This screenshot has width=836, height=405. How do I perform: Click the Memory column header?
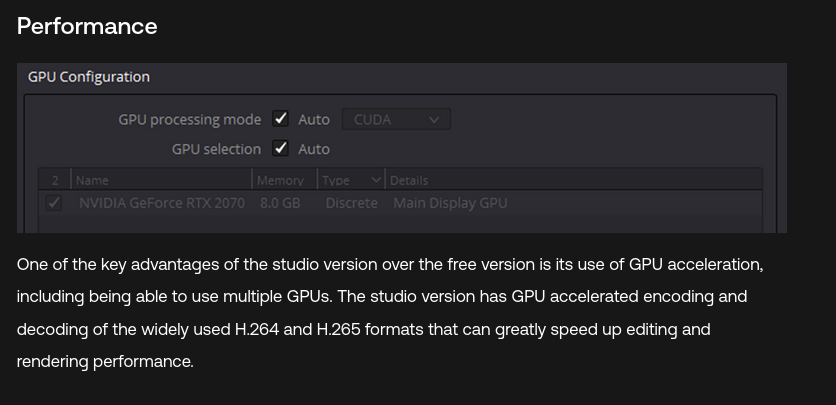coord(280,181)
